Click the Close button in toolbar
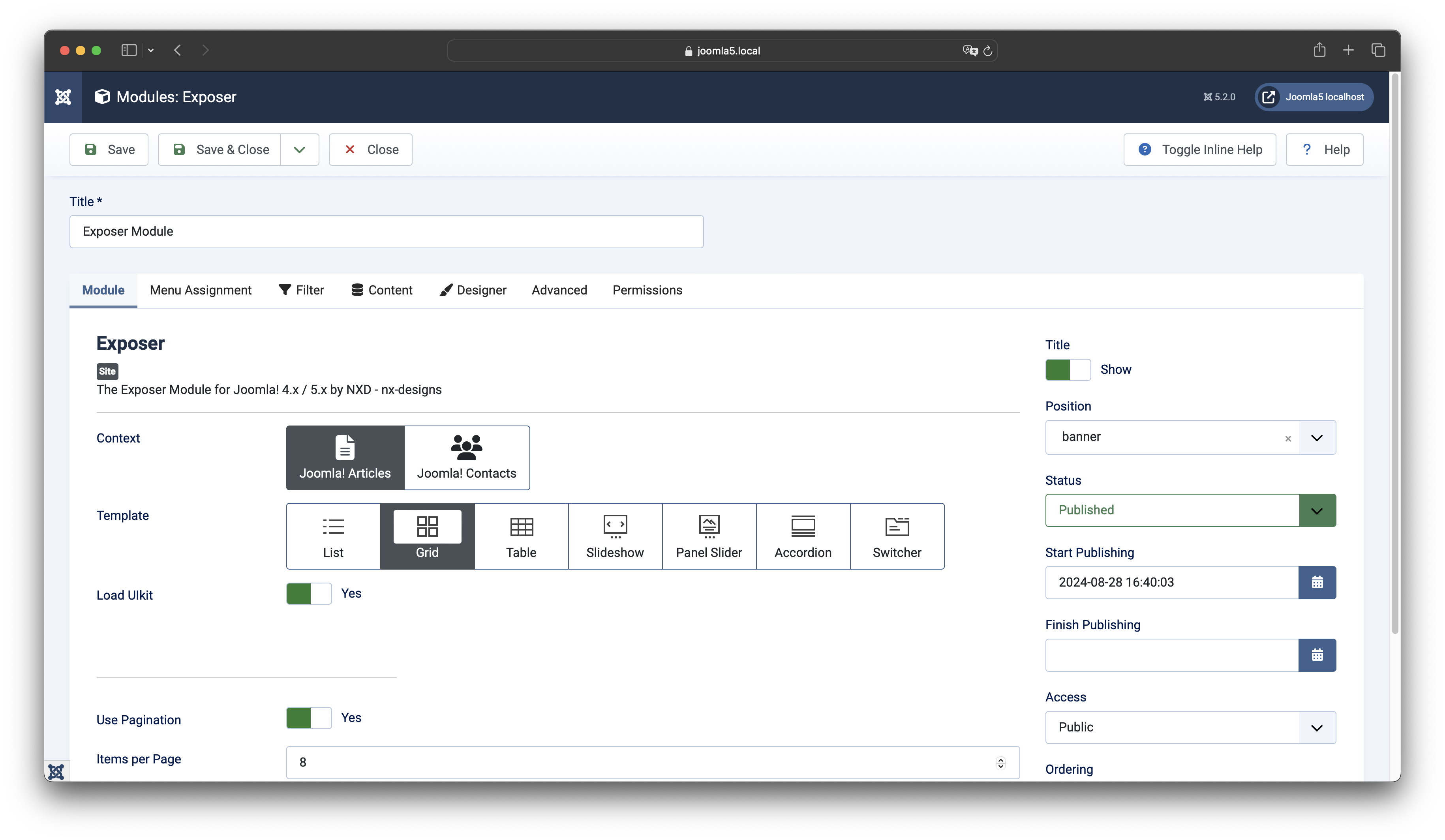 tap(370, 150)
